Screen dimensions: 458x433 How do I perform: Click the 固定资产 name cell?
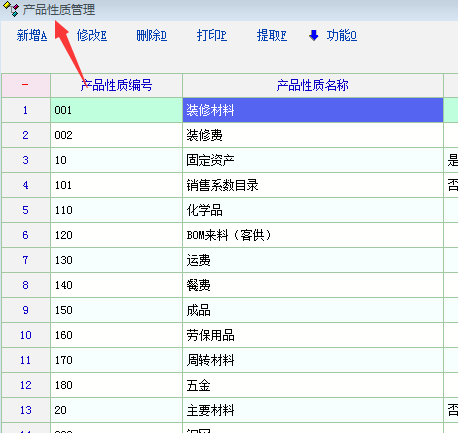pyautogui.click(x=313, y=160)
